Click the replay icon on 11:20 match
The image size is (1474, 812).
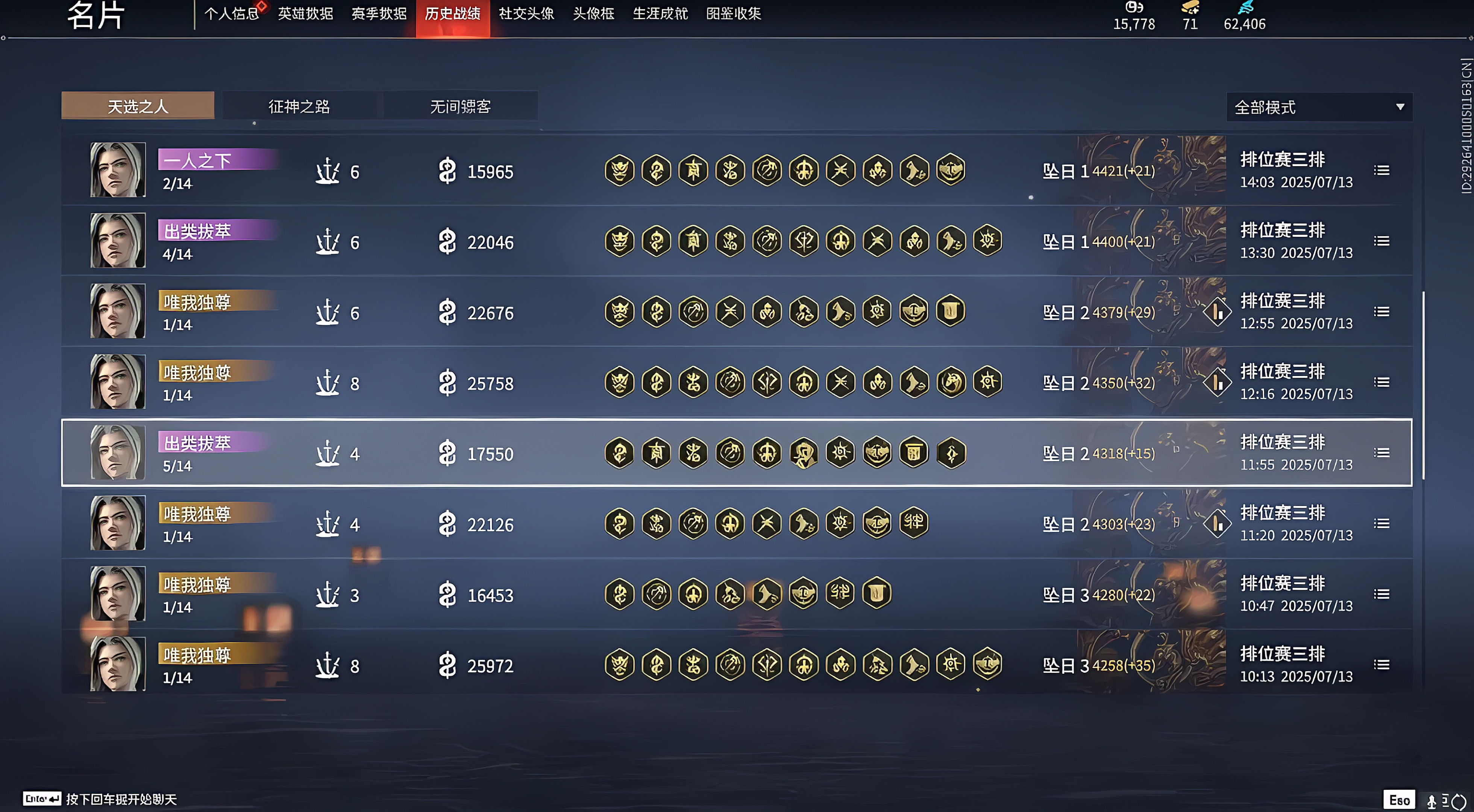(x=1217, y=524)
